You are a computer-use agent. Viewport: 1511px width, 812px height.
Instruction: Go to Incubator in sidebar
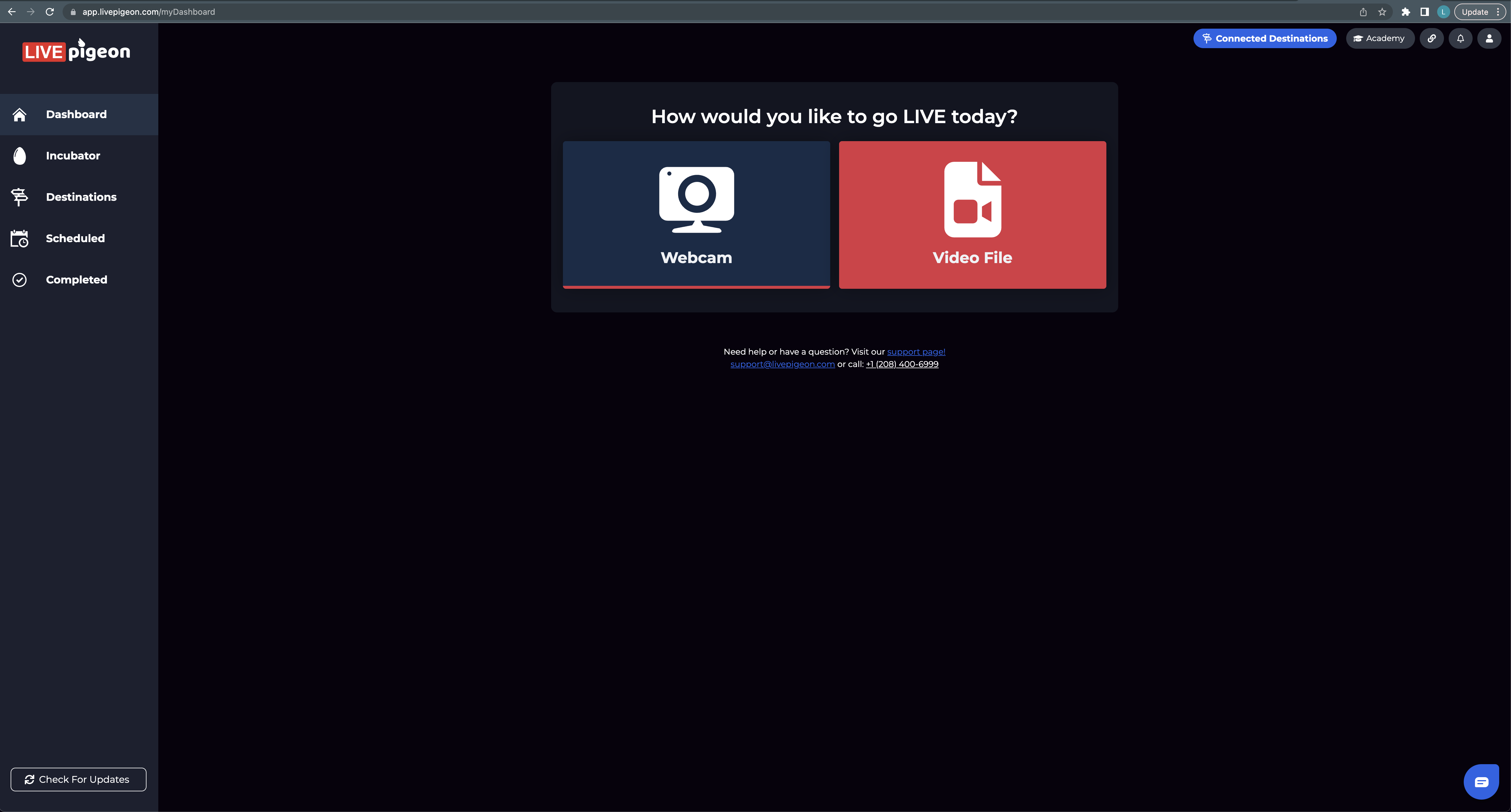pos(73,156)
